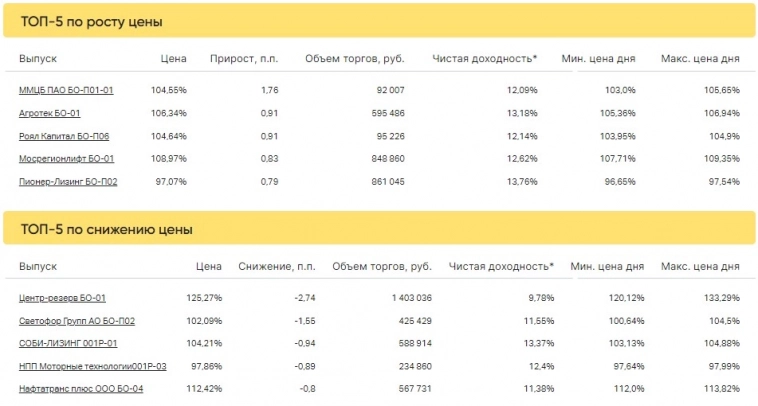Select the Мосрегионлифт БО-01 link
Viewport: 758px width, 406px height.
(x=66, y=159)
